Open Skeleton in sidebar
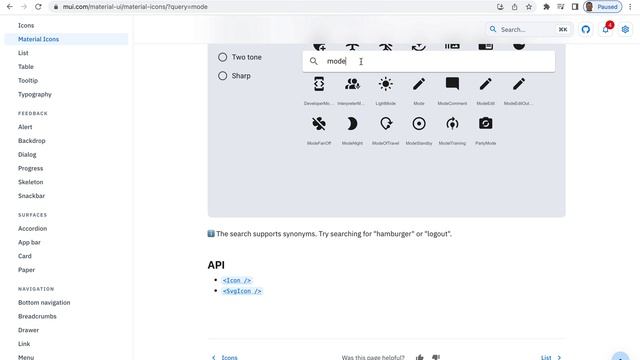 point(31,182)
